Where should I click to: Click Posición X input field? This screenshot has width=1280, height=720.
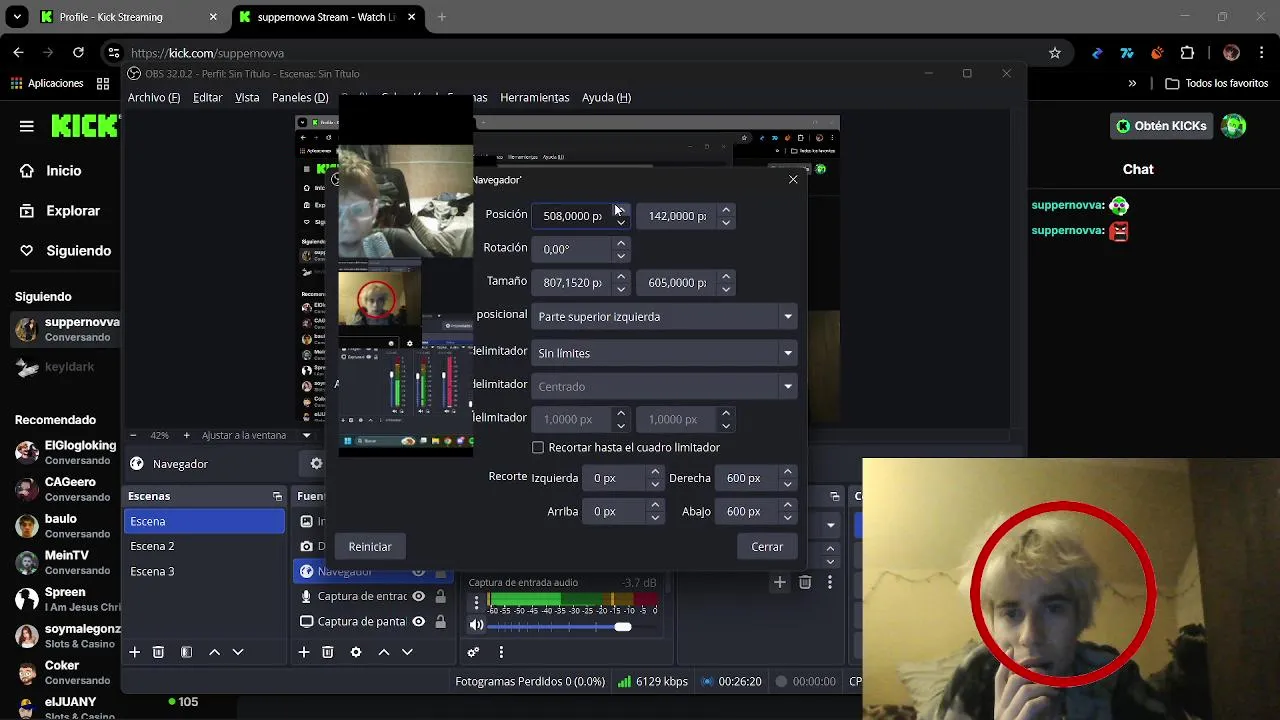pyautogui.click(x=572, y=216)
